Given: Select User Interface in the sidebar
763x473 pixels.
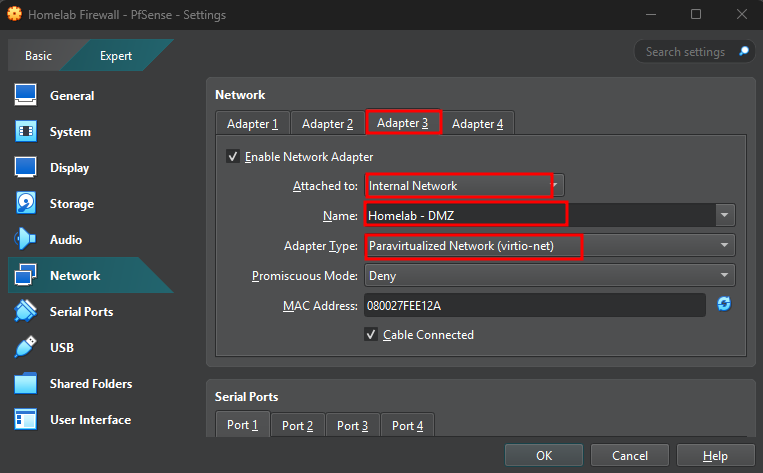Looking at the screenshot, I should [91, 419].
